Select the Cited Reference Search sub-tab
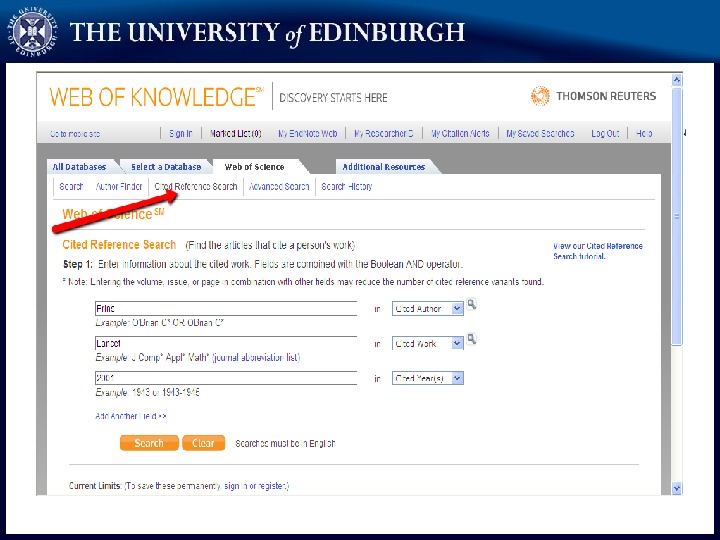The image size is (720, 540). pos(196,187)
